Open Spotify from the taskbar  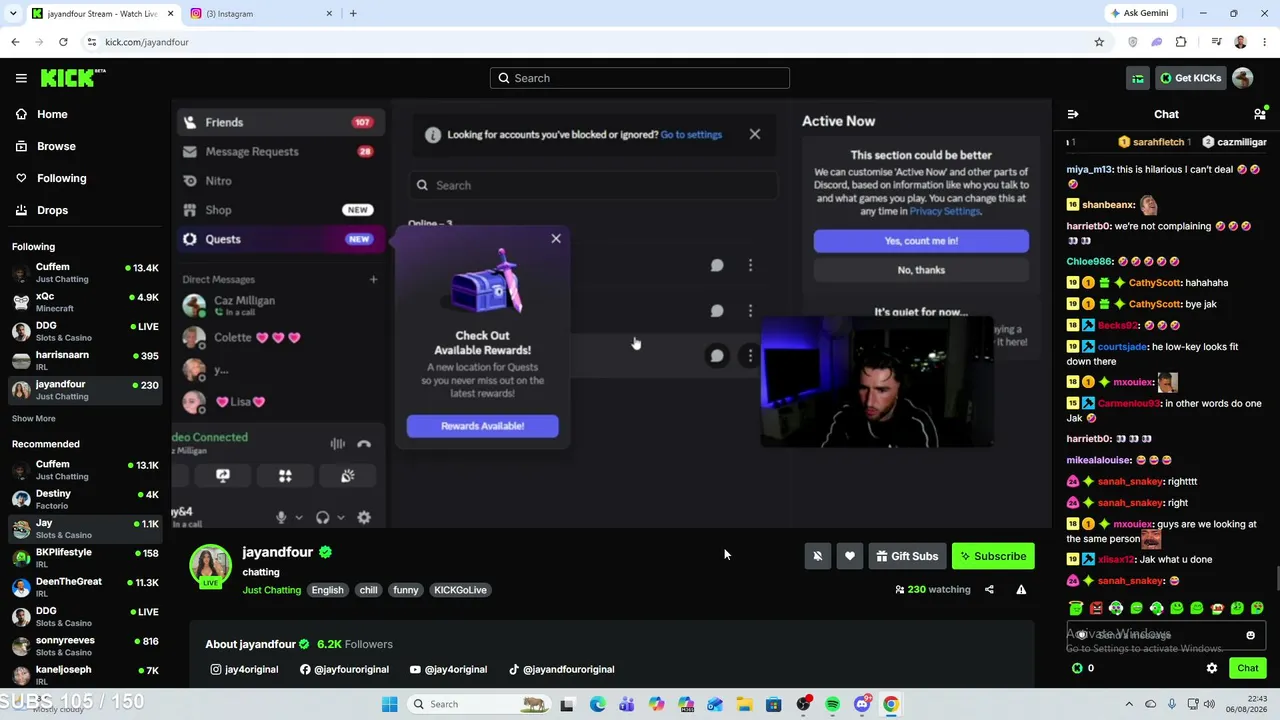pos(832,704)
